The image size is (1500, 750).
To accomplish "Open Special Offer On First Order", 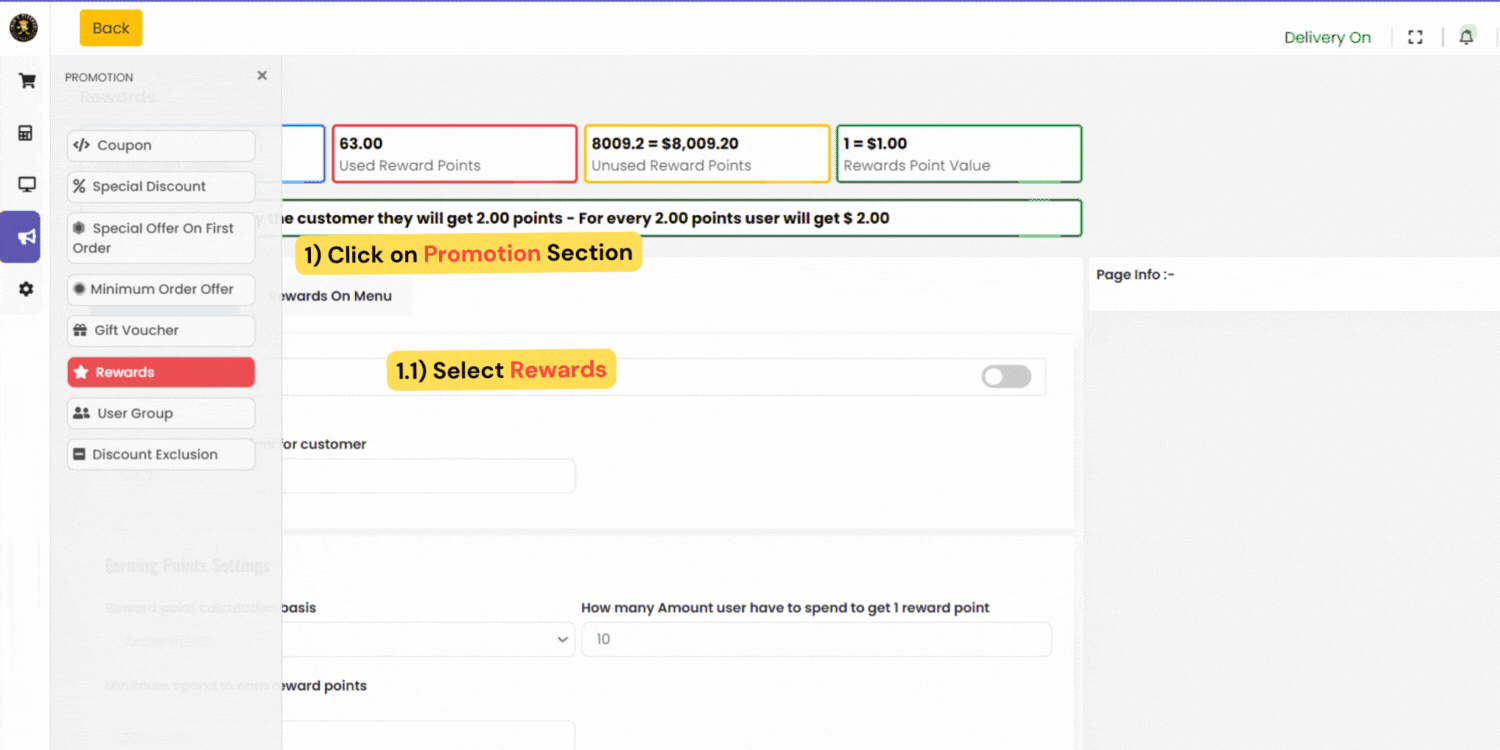I will tap(161, 238).
